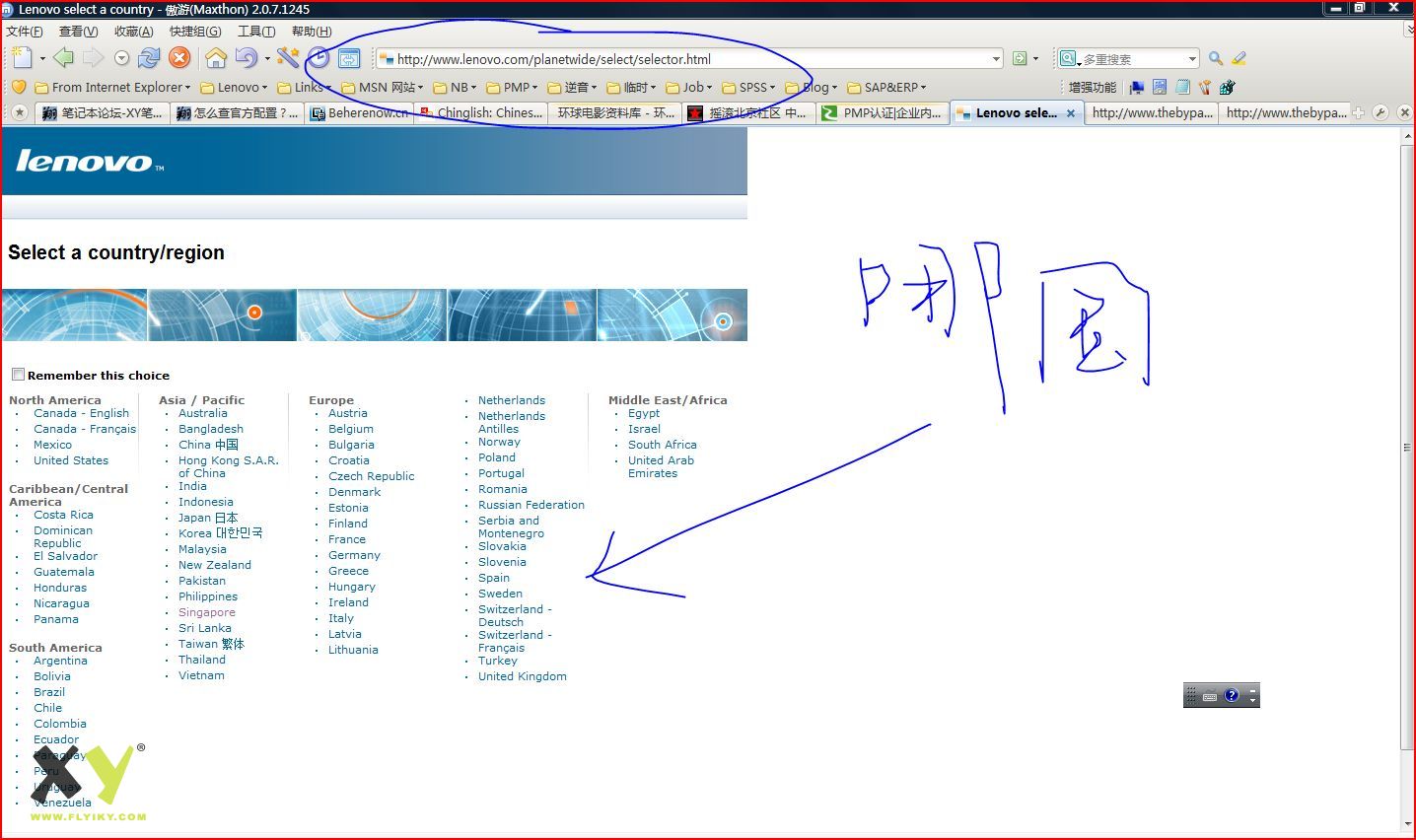The height and width of the screenshot is (840, 1416).
Task: Click the 增强功能 toolbar label
Action: (x=1093, y=87)
